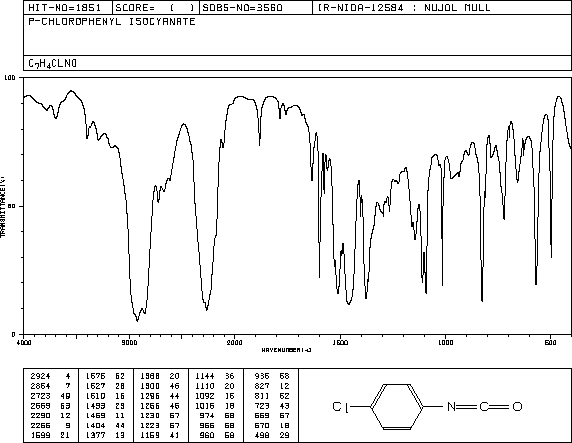Select the 1230 peak value in table
Viewport: 572px width, 443px height.
(150, 416)
